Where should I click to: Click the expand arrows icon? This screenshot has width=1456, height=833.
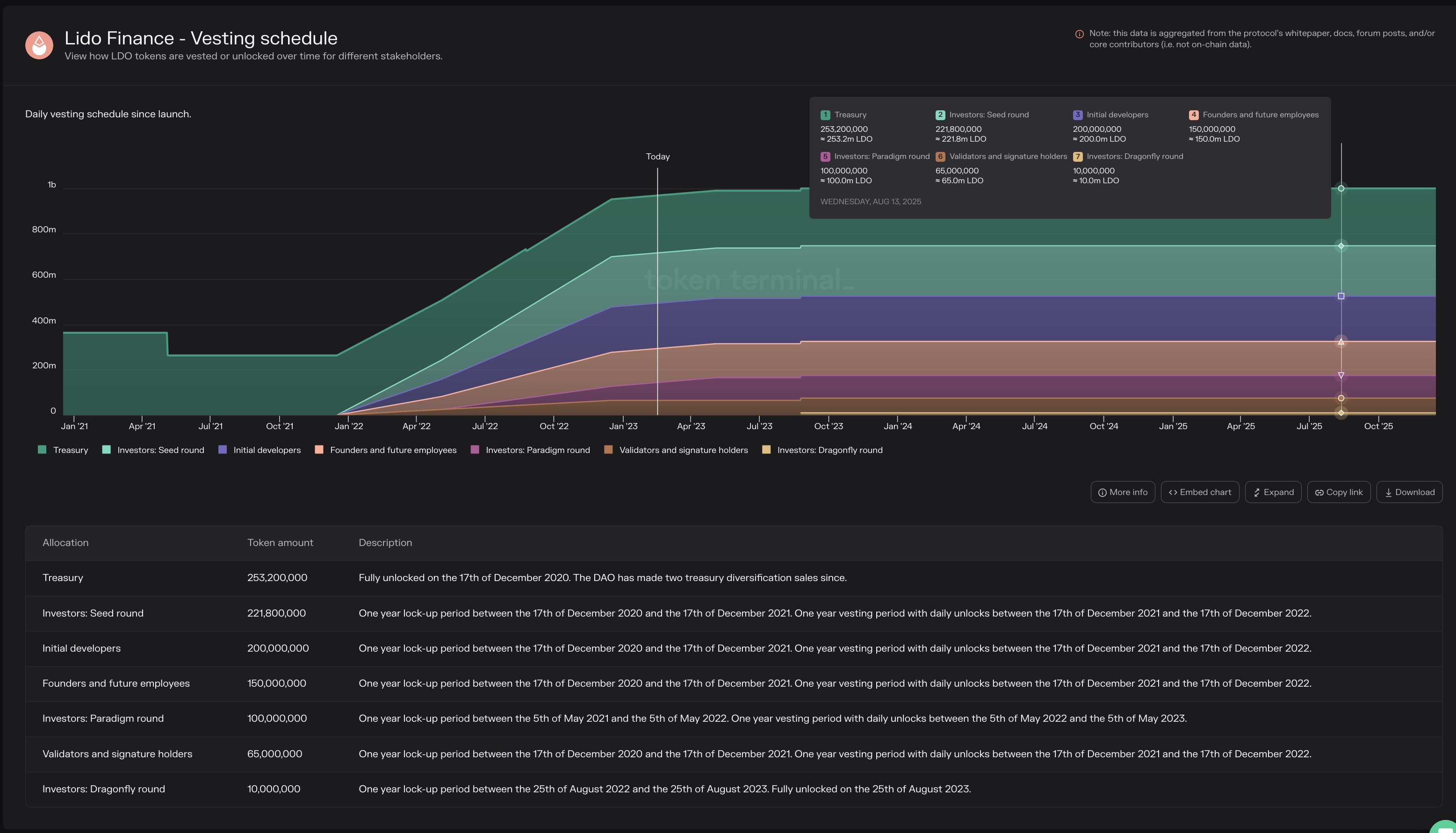1256,492
